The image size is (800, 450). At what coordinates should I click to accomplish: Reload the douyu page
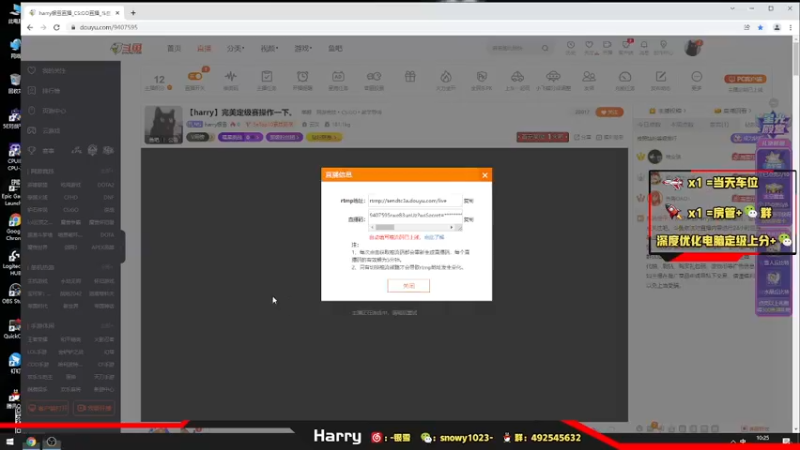pyautogui.click(x=57, y=28)
